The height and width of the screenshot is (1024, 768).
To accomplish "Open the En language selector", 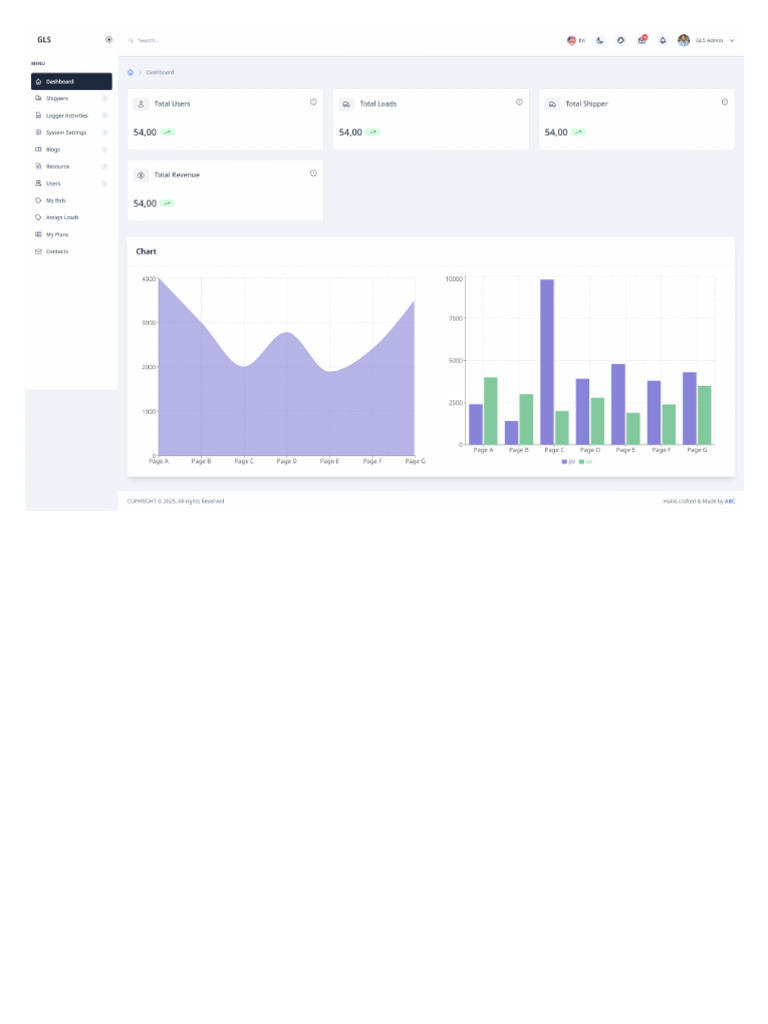I will tap(576, 40).
